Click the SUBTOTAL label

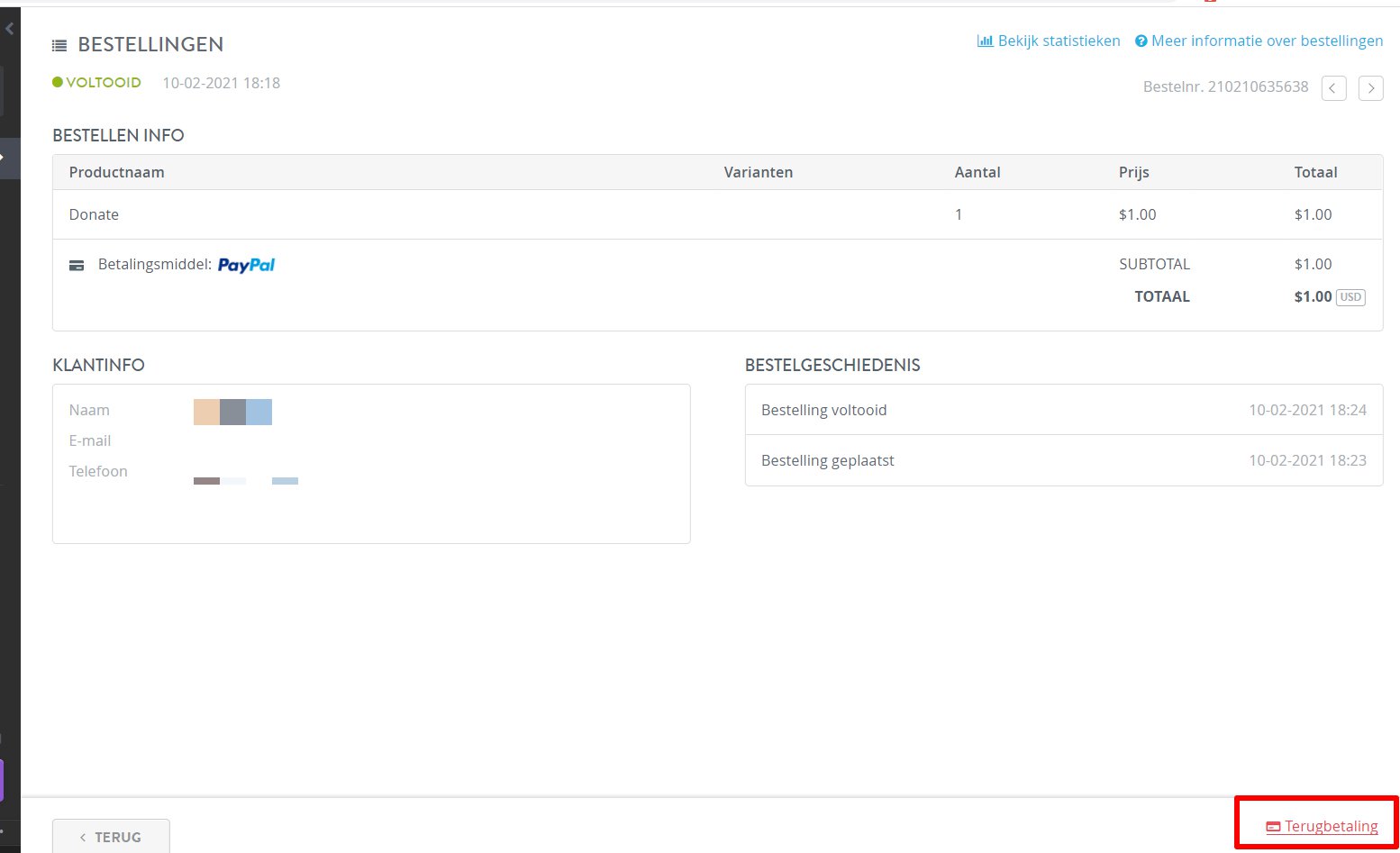[1154, 264]
